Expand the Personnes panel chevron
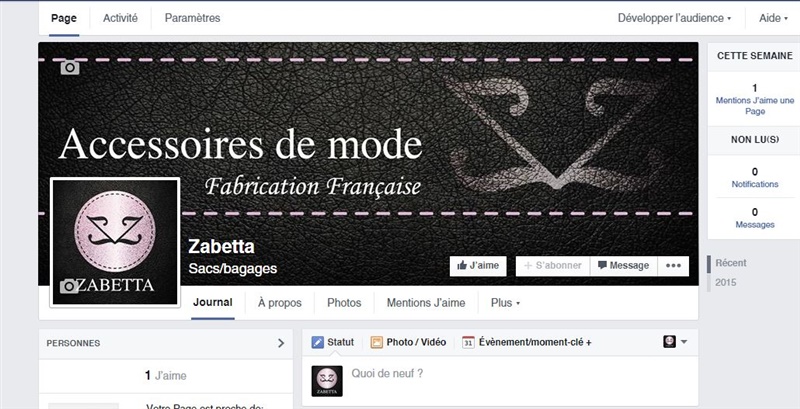Image resolution: width=800 pixels, height=409 pixels. (281, 343)
